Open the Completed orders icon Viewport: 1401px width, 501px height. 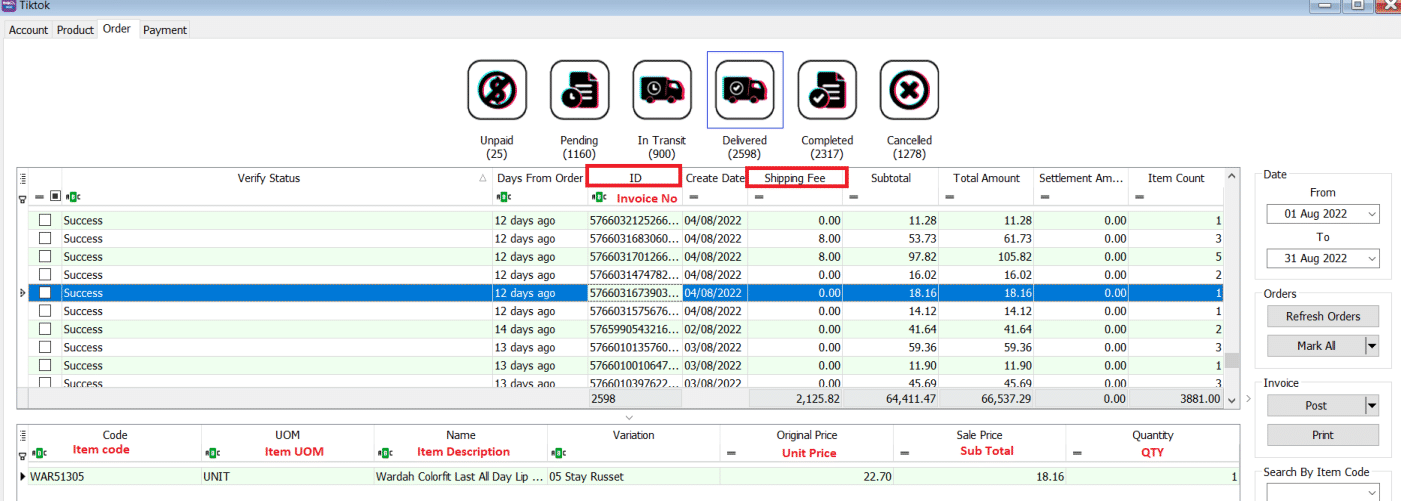click(827, 90)
